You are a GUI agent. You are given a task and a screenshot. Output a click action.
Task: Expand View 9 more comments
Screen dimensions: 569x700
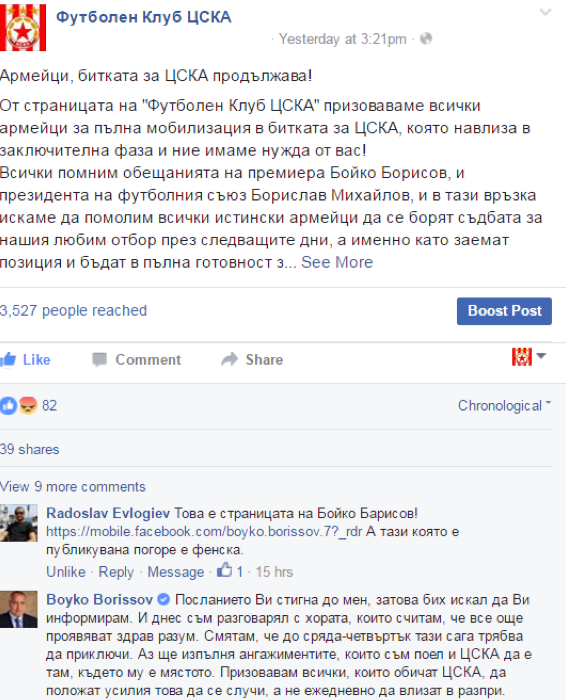tap(73, 487)
